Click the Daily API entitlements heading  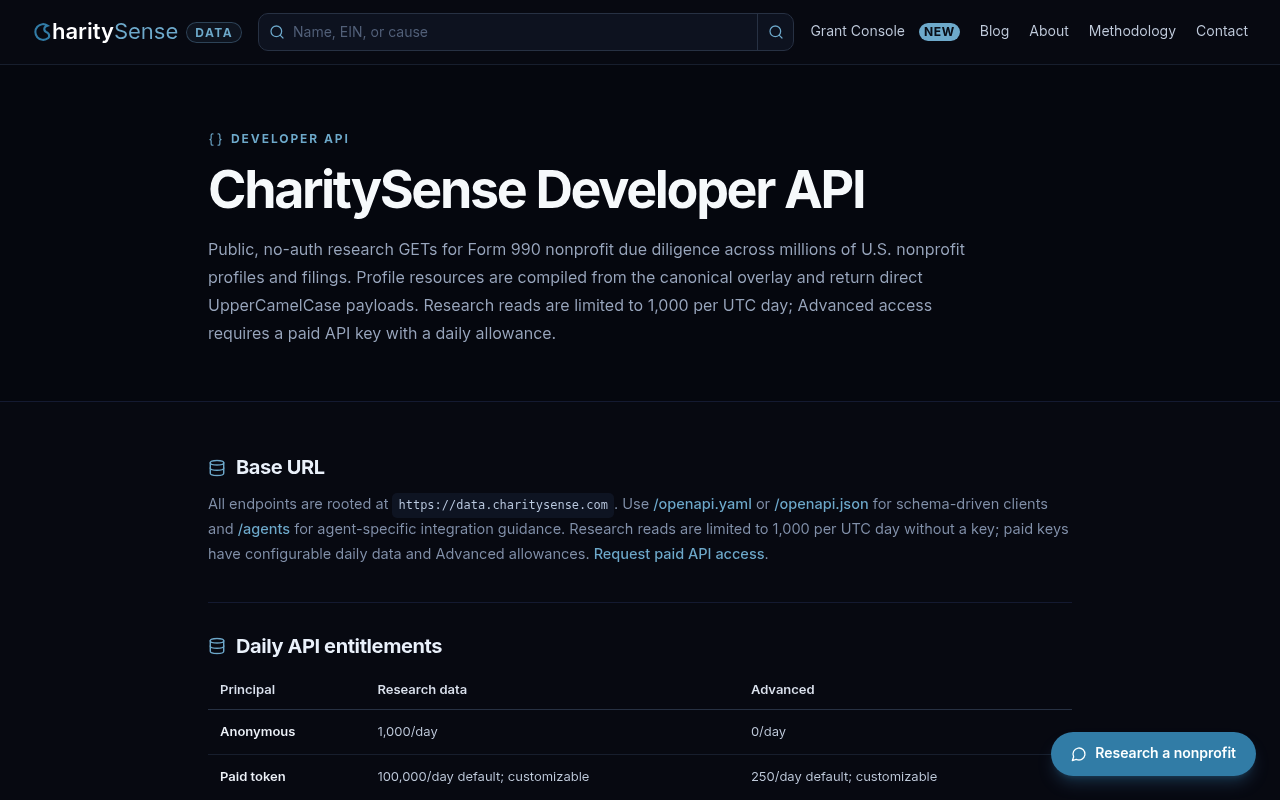coord(339,646)
